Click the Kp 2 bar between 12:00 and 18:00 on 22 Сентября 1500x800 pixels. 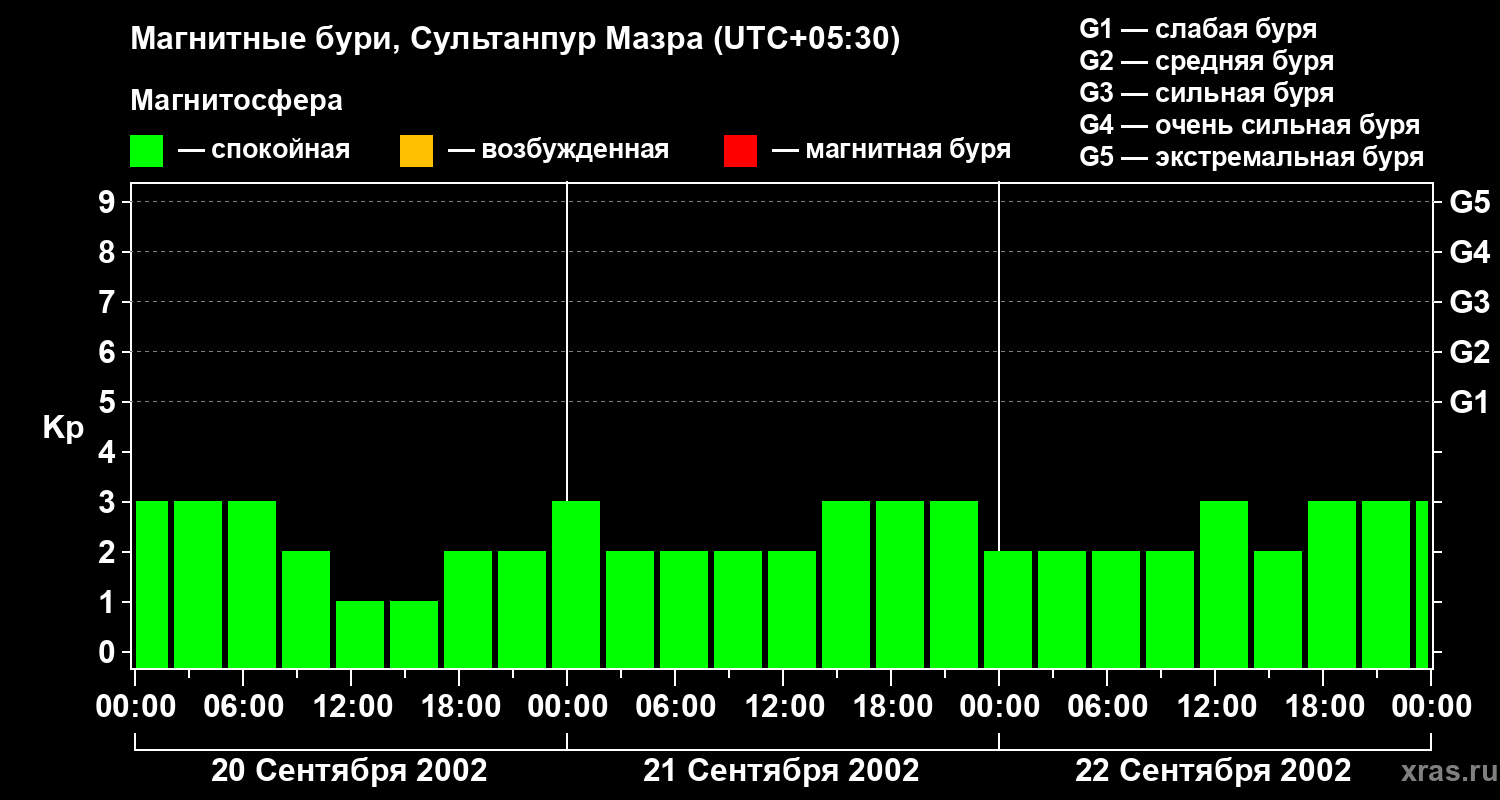[x=1278, y=609]
